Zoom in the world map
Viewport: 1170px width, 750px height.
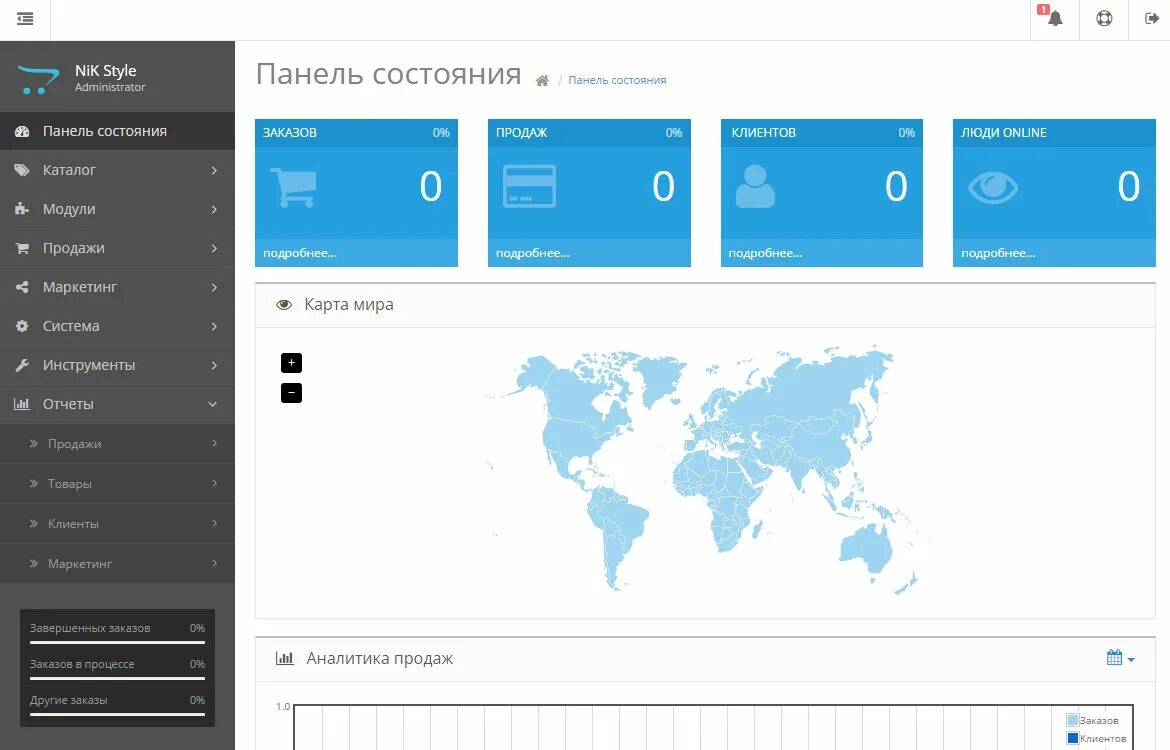[291, 363]
